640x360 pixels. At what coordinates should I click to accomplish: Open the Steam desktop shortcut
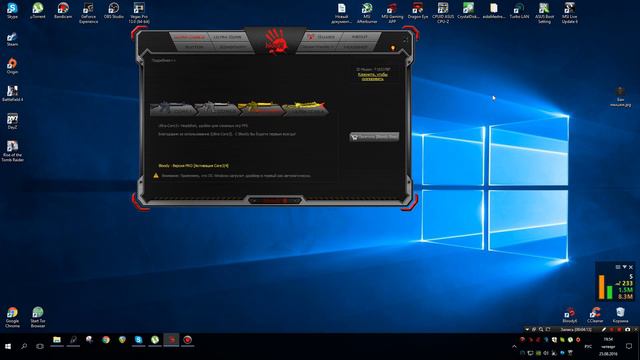coord(12,40)
